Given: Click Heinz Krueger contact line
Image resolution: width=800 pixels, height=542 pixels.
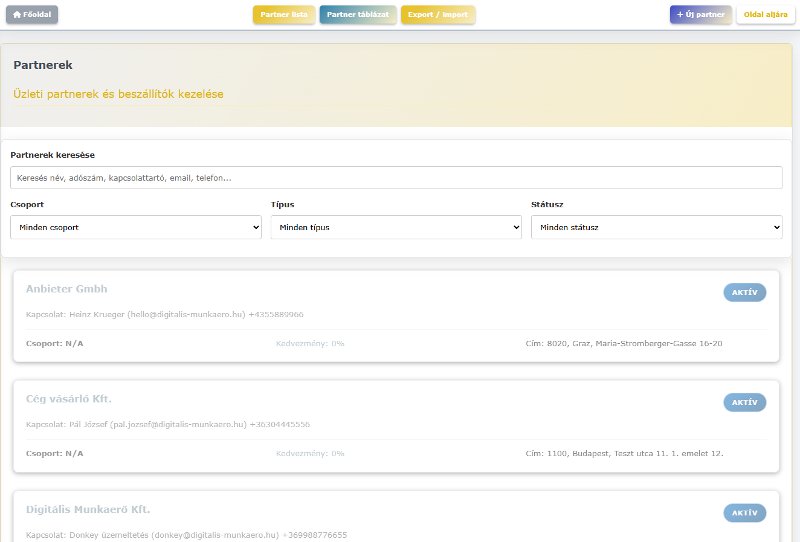Looking at the screenshot, I should pos(165,314).
